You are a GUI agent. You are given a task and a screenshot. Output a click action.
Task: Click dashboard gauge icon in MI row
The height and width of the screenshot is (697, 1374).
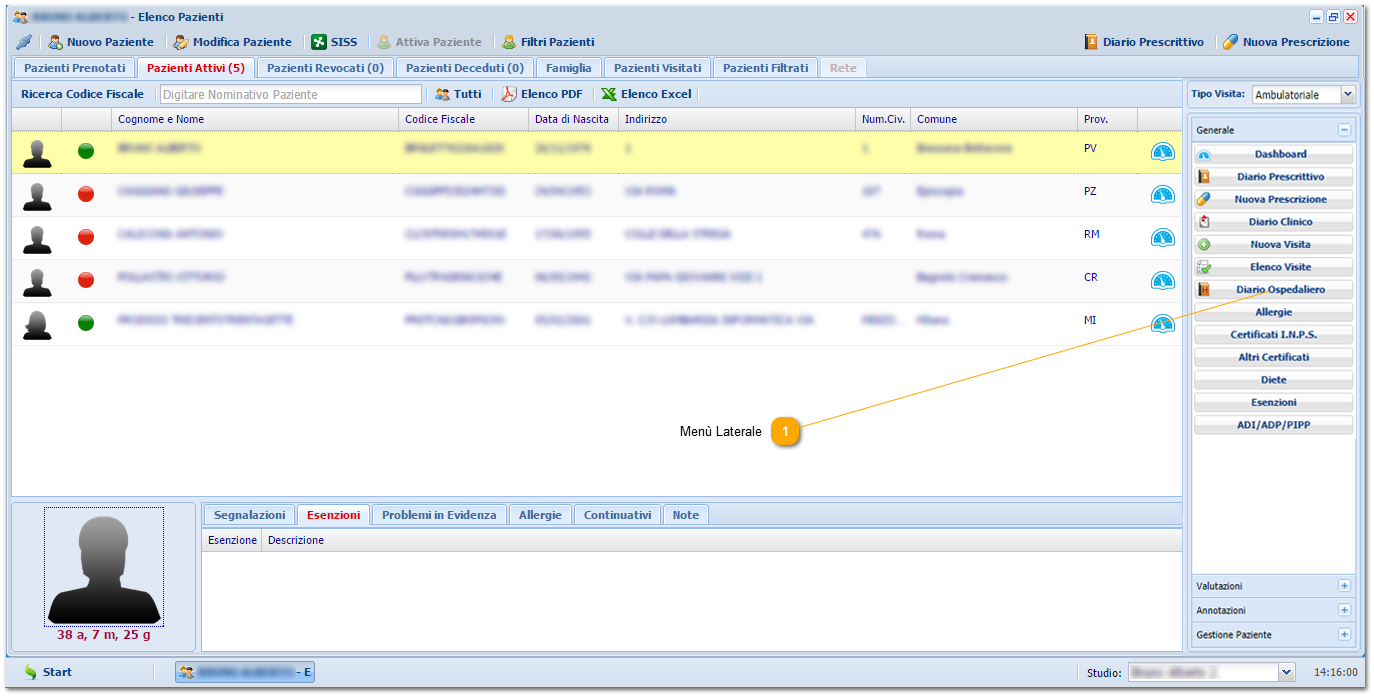point(1162,324)
